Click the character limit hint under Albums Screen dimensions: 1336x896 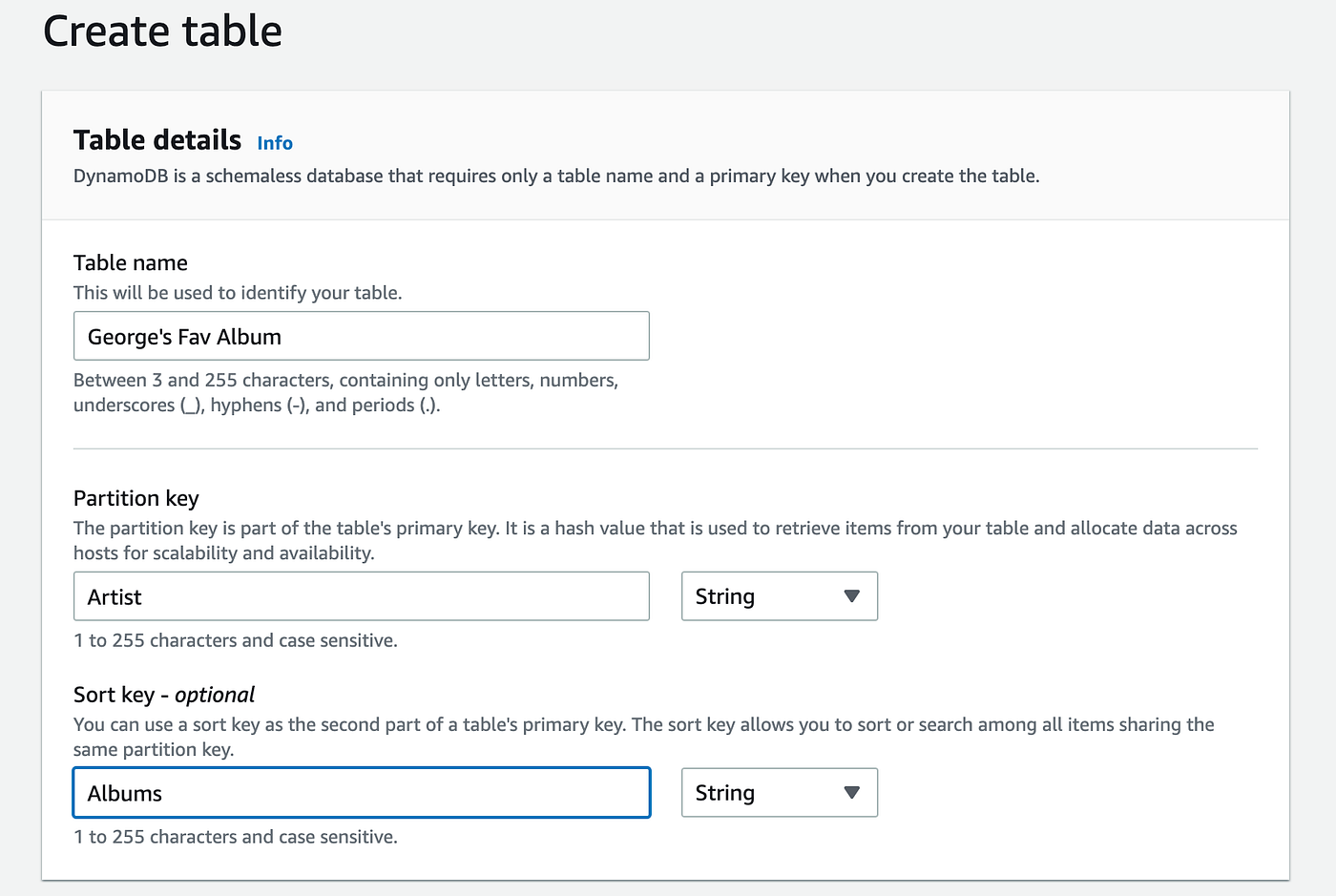236,838
